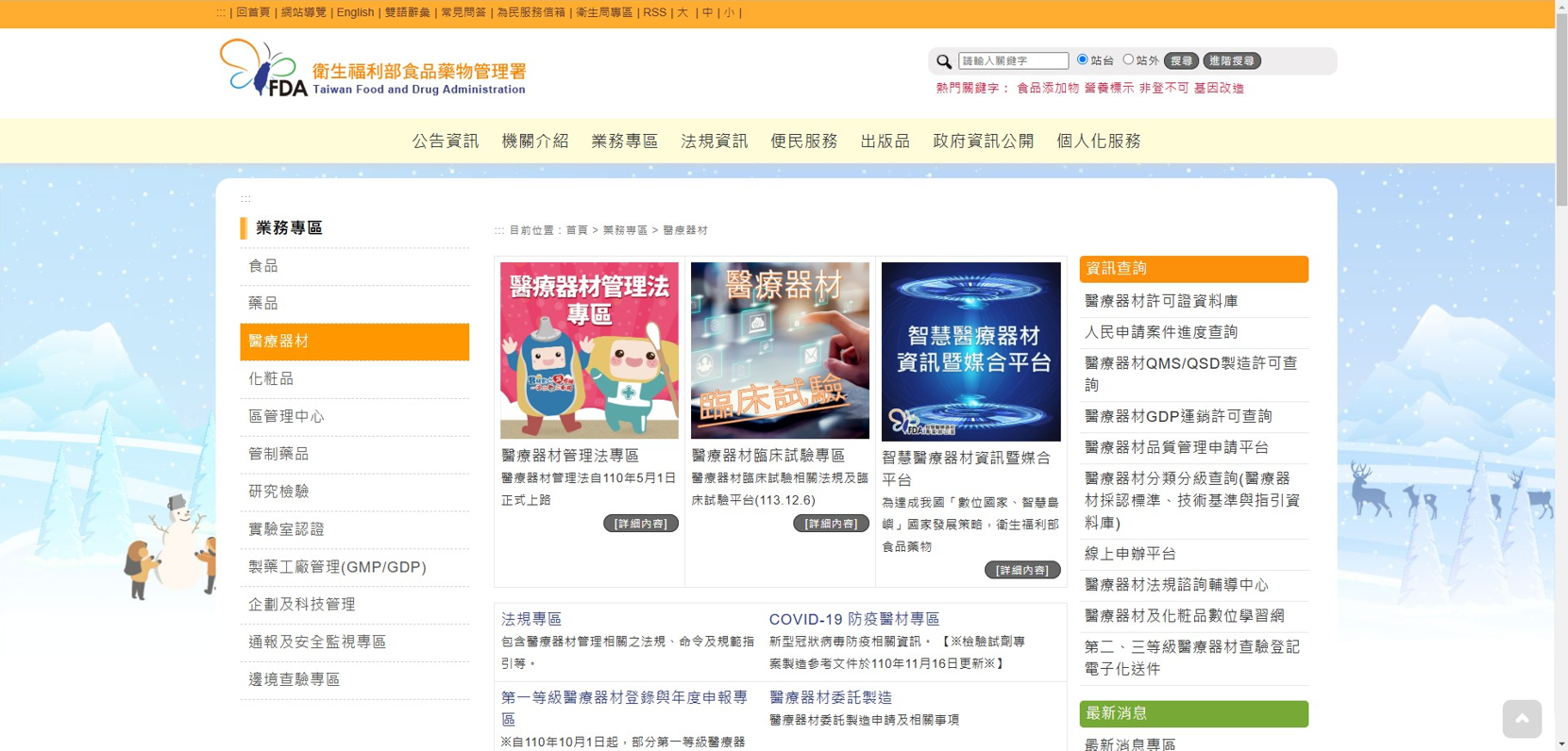Select 通報及安全監視專區 in the sidebar
The image size is (1568, 751).
[x=354, y=643]
